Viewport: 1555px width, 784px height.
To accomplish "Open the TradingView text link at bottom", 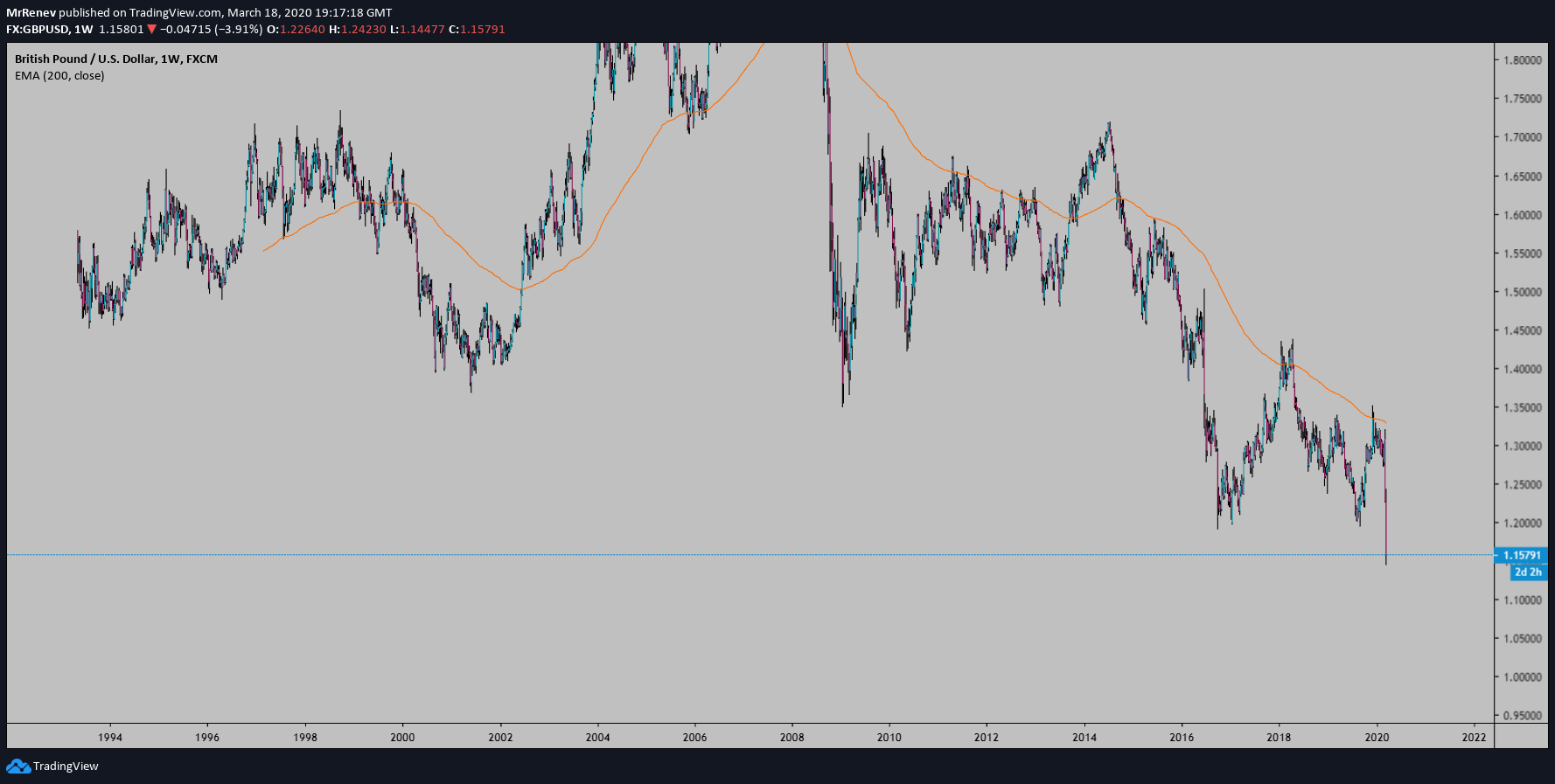I will click(66, 767).
